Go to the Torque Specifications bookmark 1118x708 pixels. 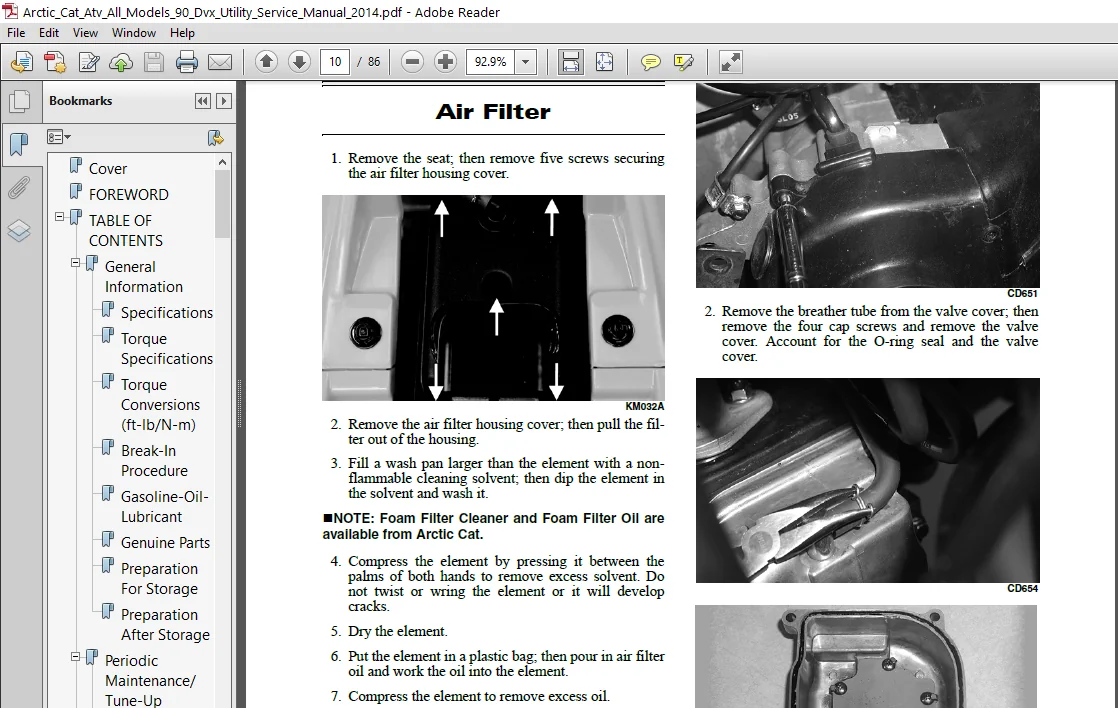[x=167, y=349]
